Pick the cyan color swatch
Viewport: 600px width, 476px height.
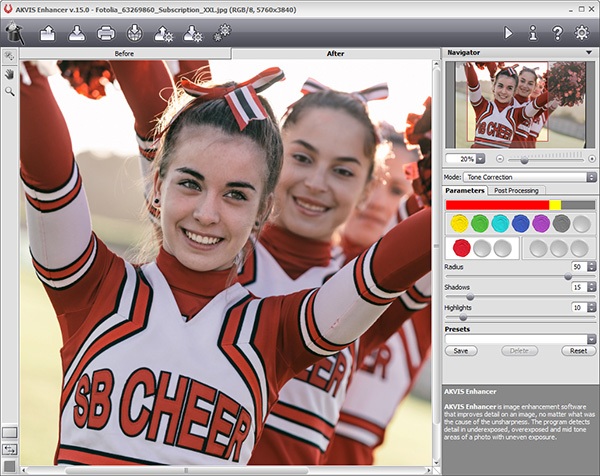[500, 223]
